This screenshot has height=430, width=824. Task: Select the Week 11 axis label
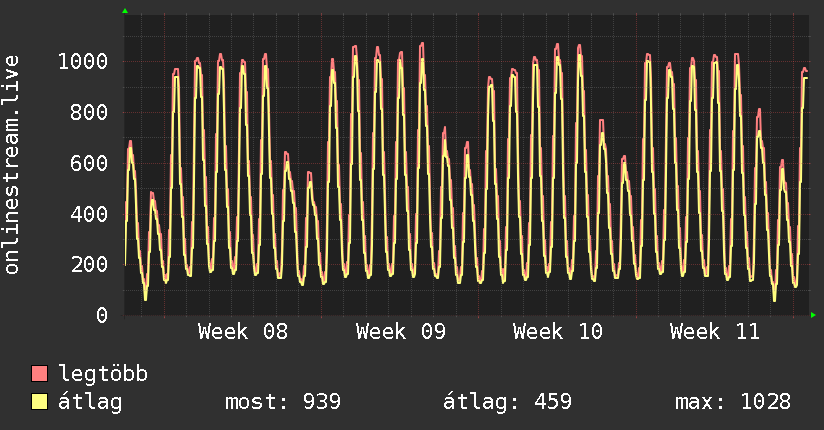pos(714,332)
